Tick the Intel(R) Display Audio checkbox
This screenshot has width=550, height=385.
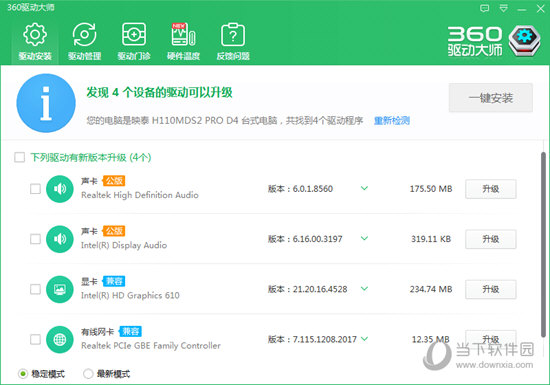[35, 239]
